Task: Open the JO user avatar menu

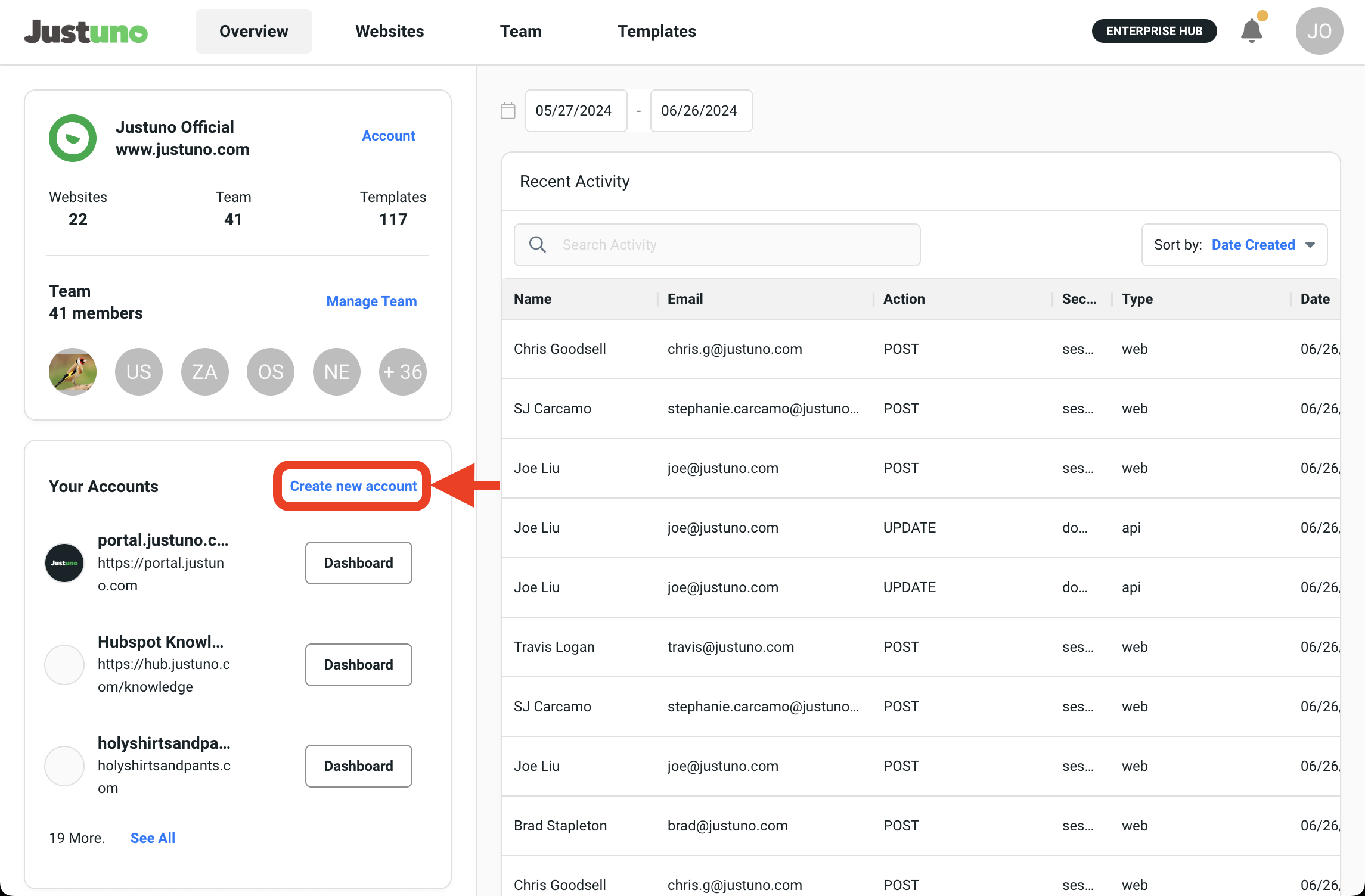Action: 1319,31
